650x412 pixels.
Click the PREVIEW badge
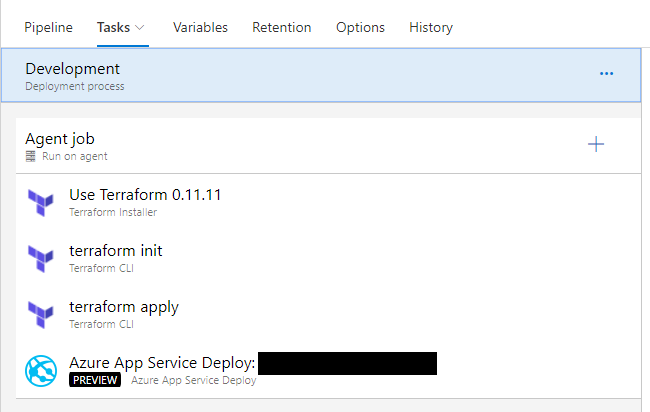pos(95,380)
